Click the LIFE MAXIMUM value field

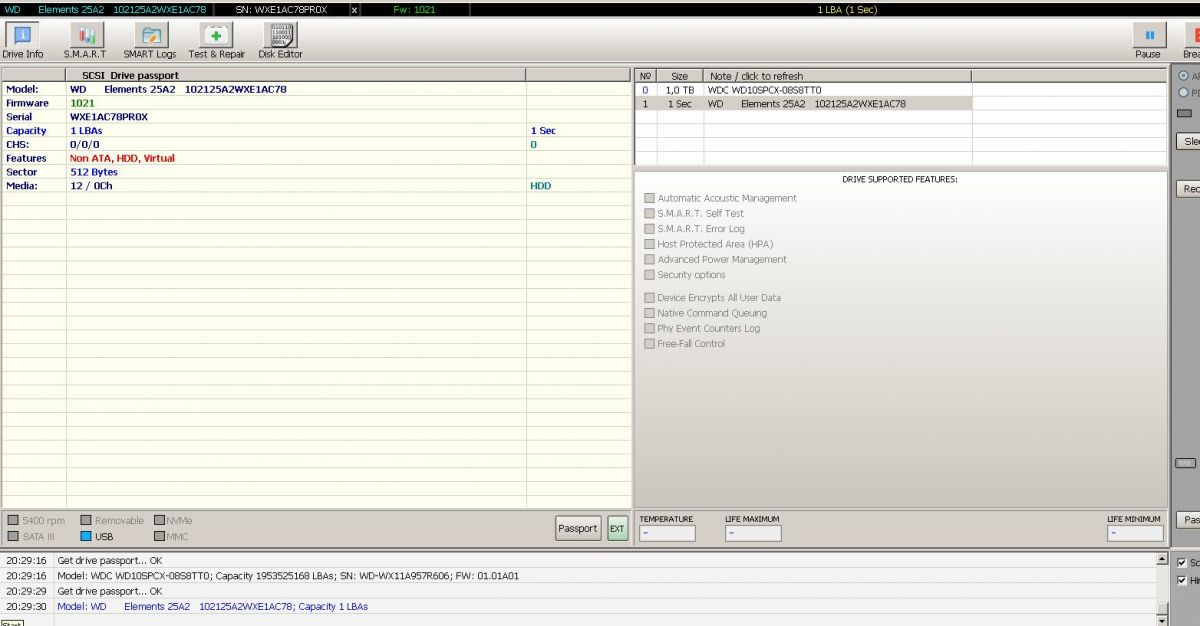(753, 533)
